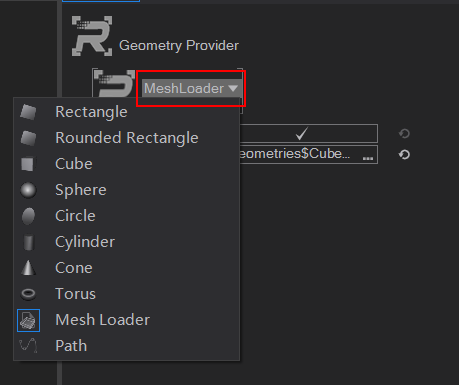Click the Cone shape icon
This screenshot has height=385, width=459.
pyautogui.click(x=28, y=268)
